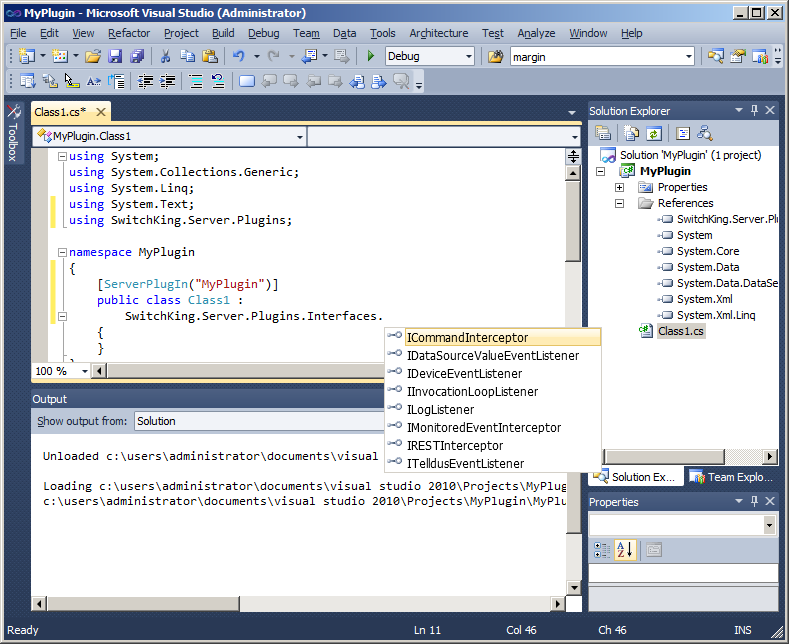Click the Solution Explorer horizontal scrollbar thumb
Screen dimensions: 789x644
[x=664, y=456]
